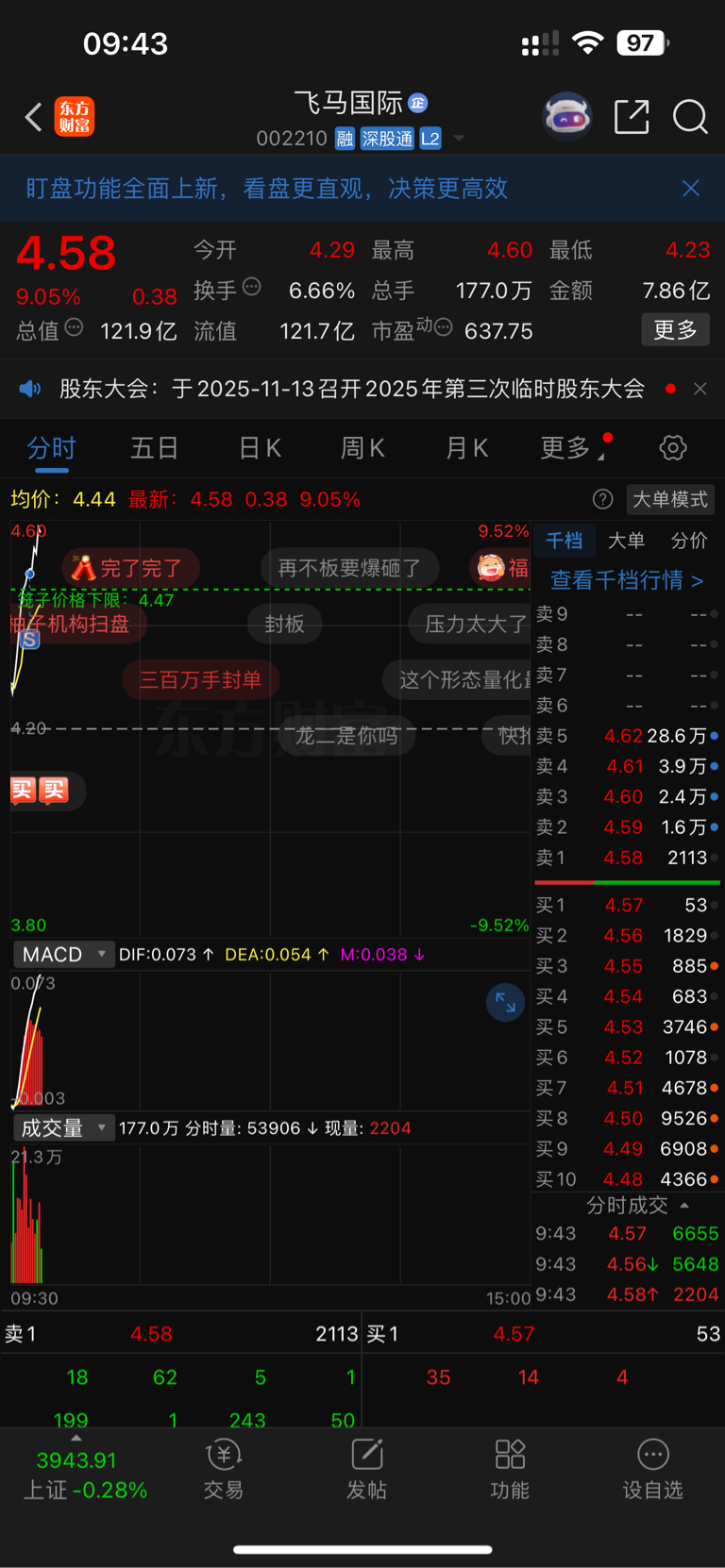Open the 成交量 indicator dropdown

point(63,1127)
